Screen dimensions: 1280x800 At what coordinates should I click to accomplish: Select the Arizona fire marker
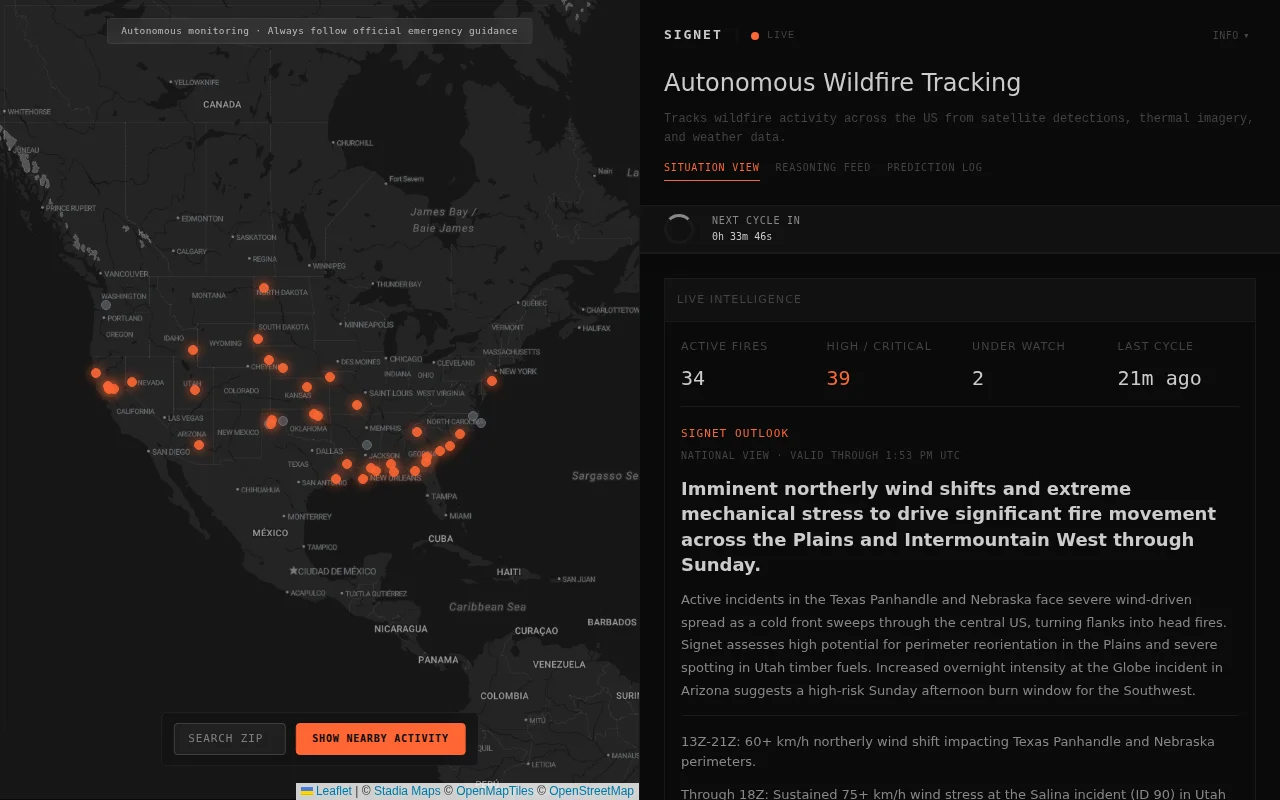tap(199, 445)
